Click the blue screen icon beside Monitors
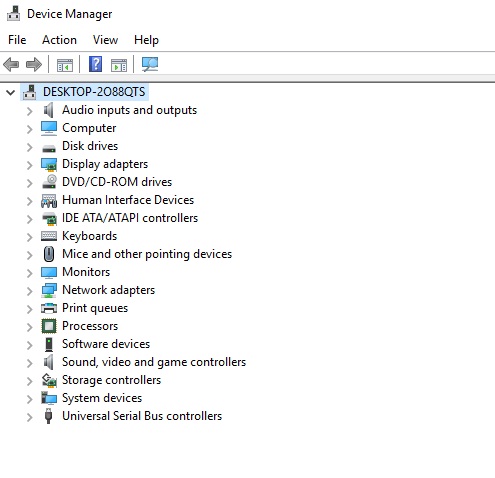Image resolution: width=495 pixels, height=478 pixels. click(49, 272)
